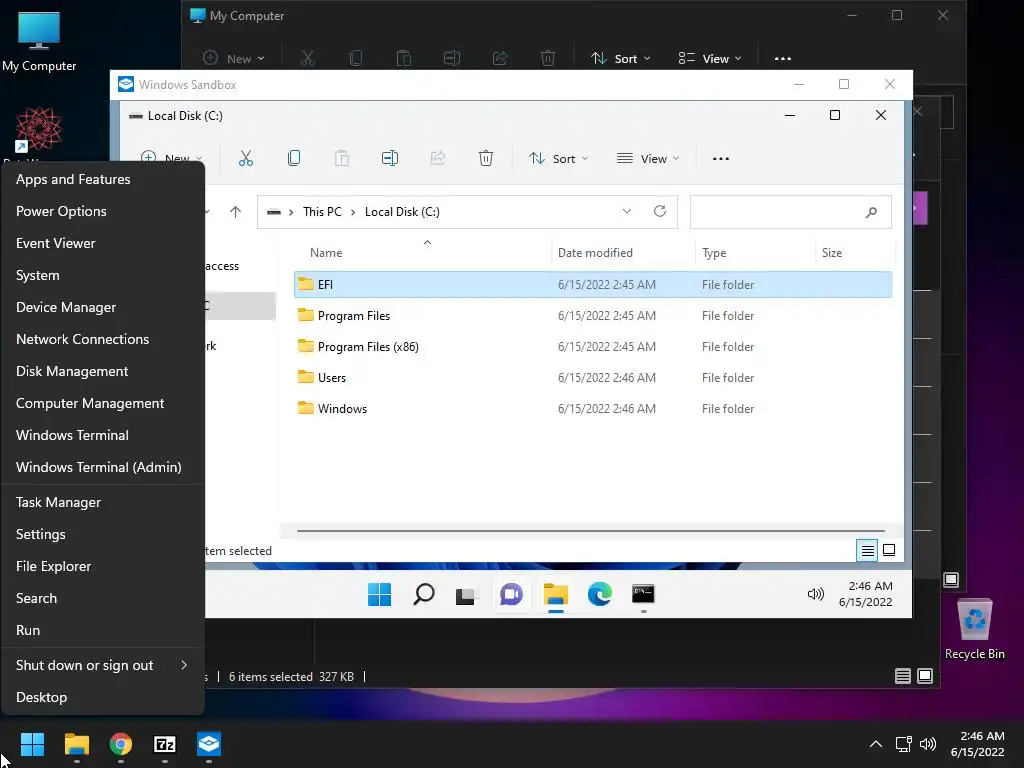Switch to details view icon in sandbox status bar
The width and height of the screenshot is (1024, 768).
pos(867,551)
